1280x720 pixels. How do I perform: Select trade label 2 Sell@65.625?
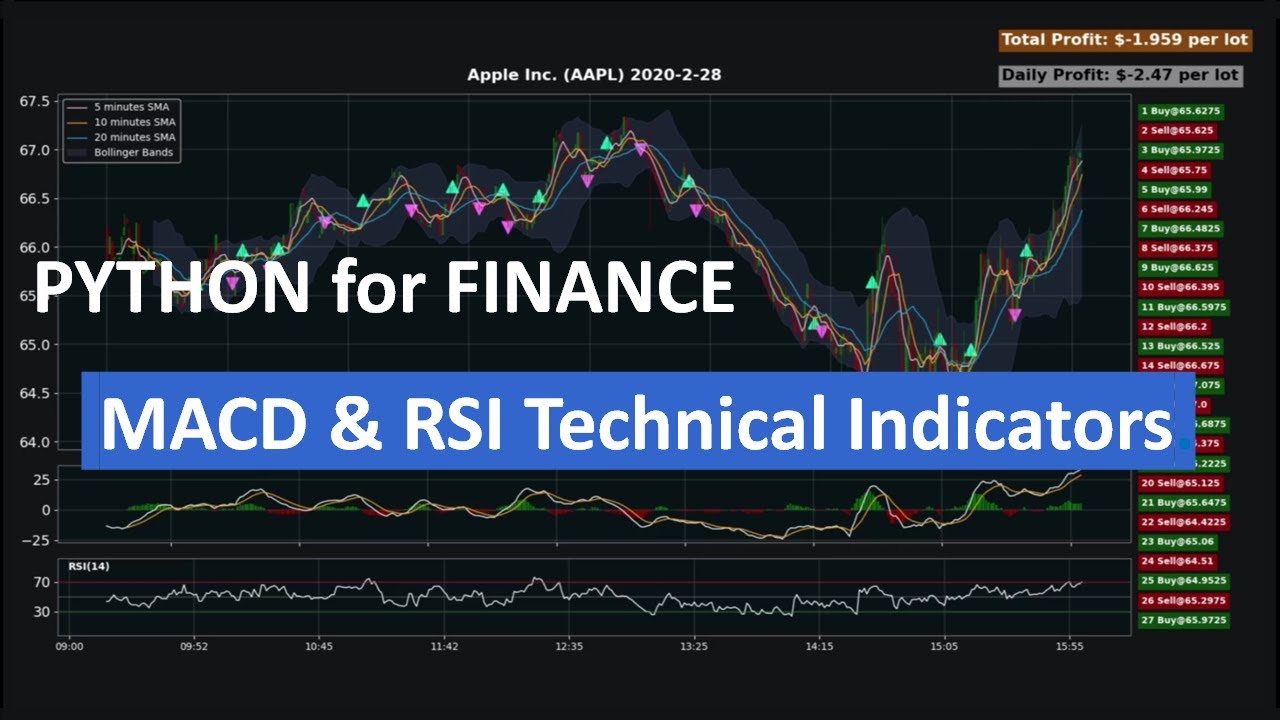pyautogui.click(x=1178, y=131)
